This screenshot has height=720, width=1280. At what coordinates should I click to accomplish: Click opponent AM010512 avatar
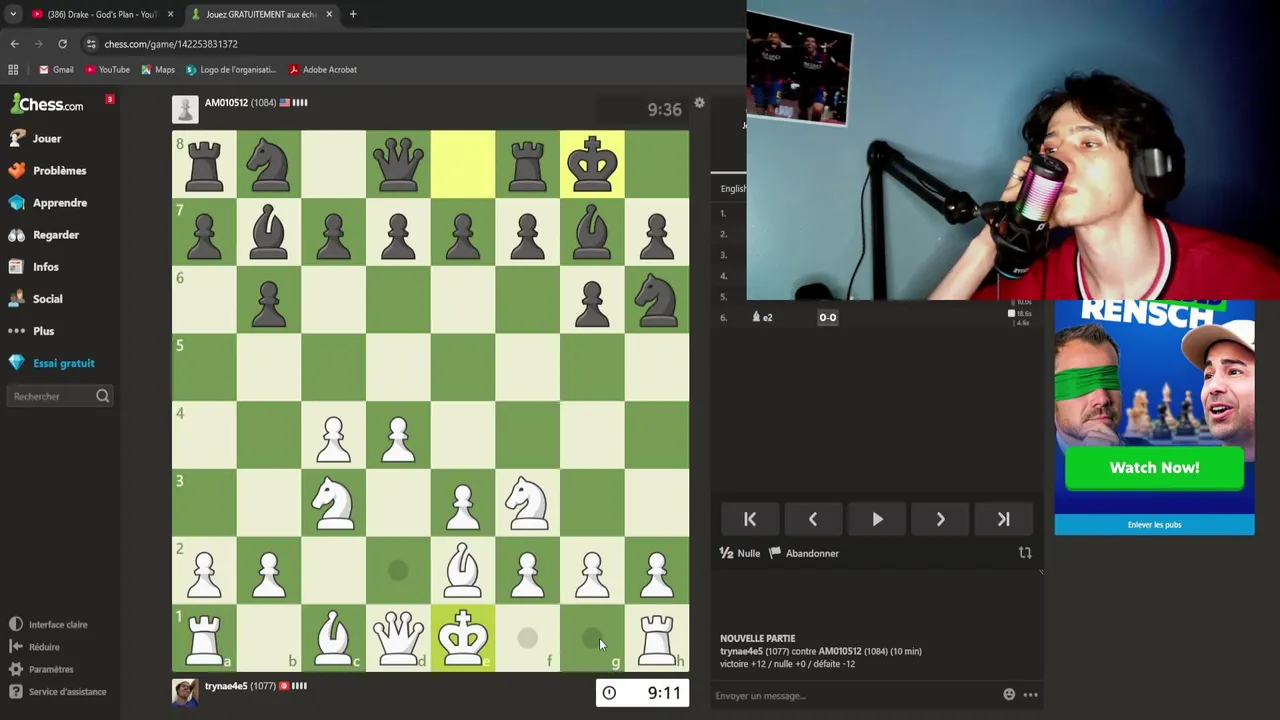(x=185, y=109)
